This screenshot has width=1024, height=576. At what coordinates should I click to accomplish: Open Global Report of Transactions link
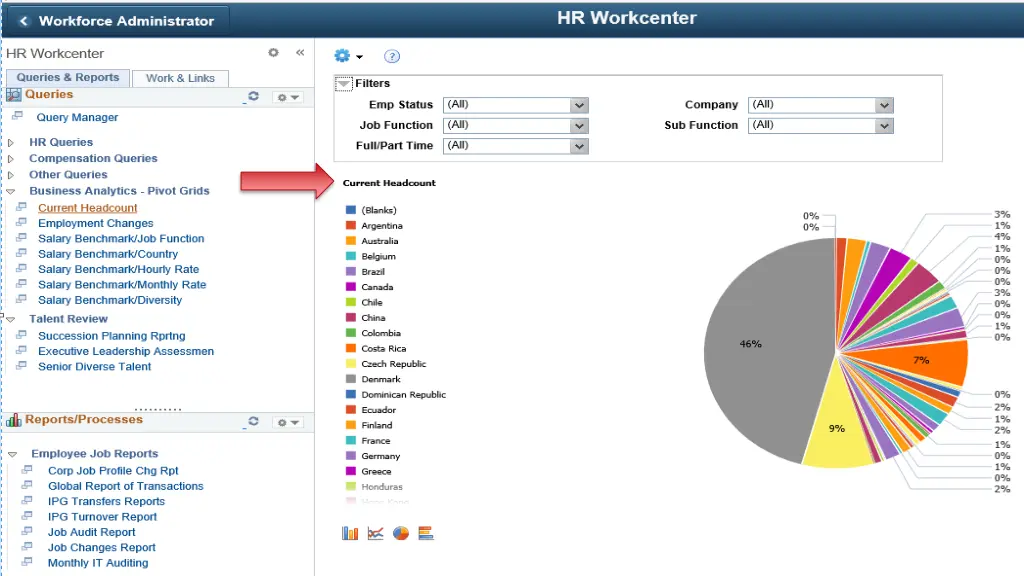[125, 486]
